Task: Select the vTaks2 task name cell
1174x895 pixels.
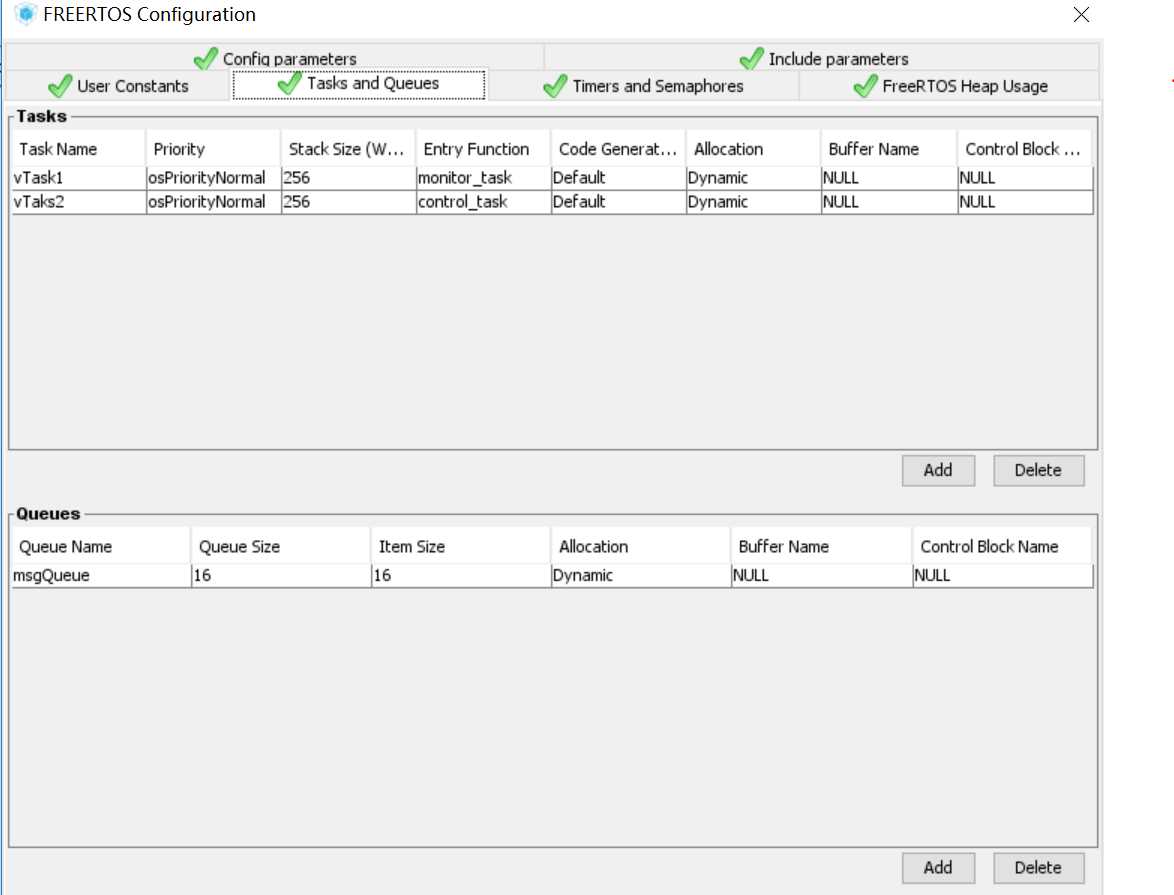Action: pyautogui.click(x=79, y=202)
